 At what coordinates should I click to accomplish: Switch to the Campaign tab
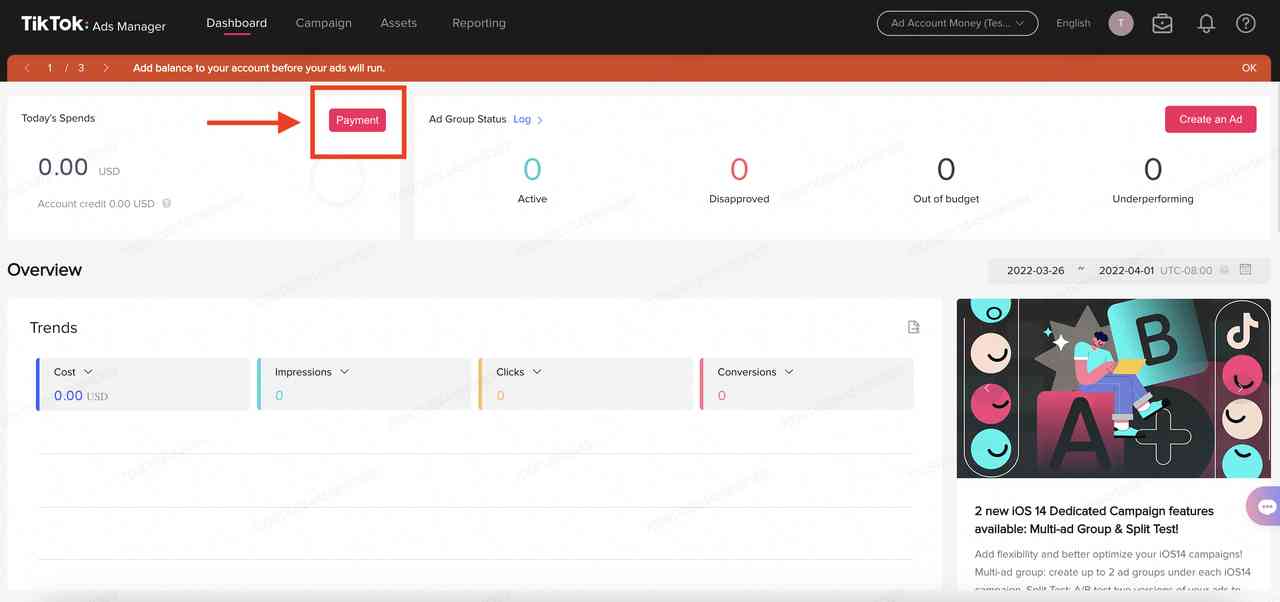[323, 23]
